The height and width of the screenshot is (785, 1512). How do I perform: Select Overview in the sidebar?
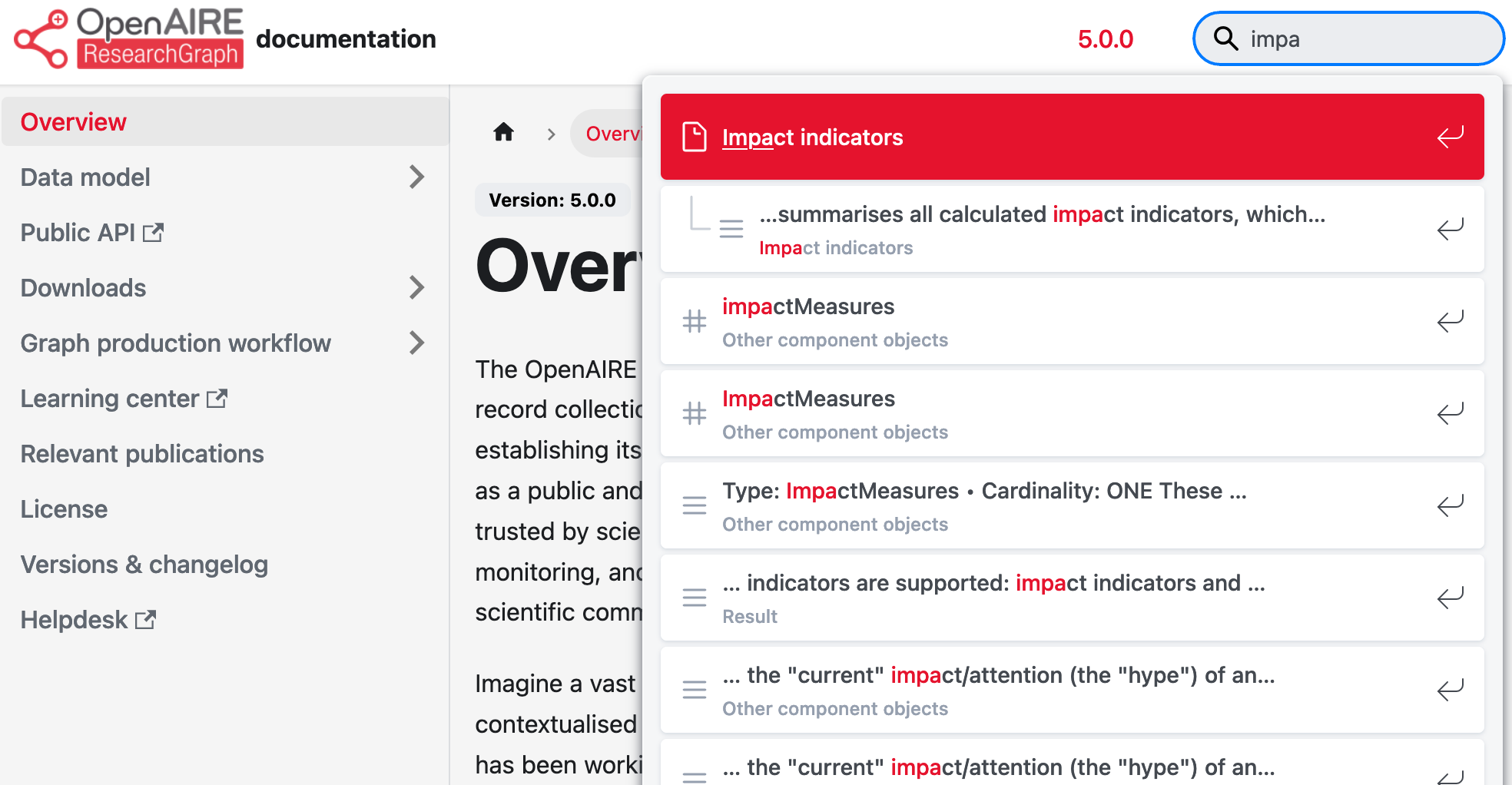coord(74,122)
